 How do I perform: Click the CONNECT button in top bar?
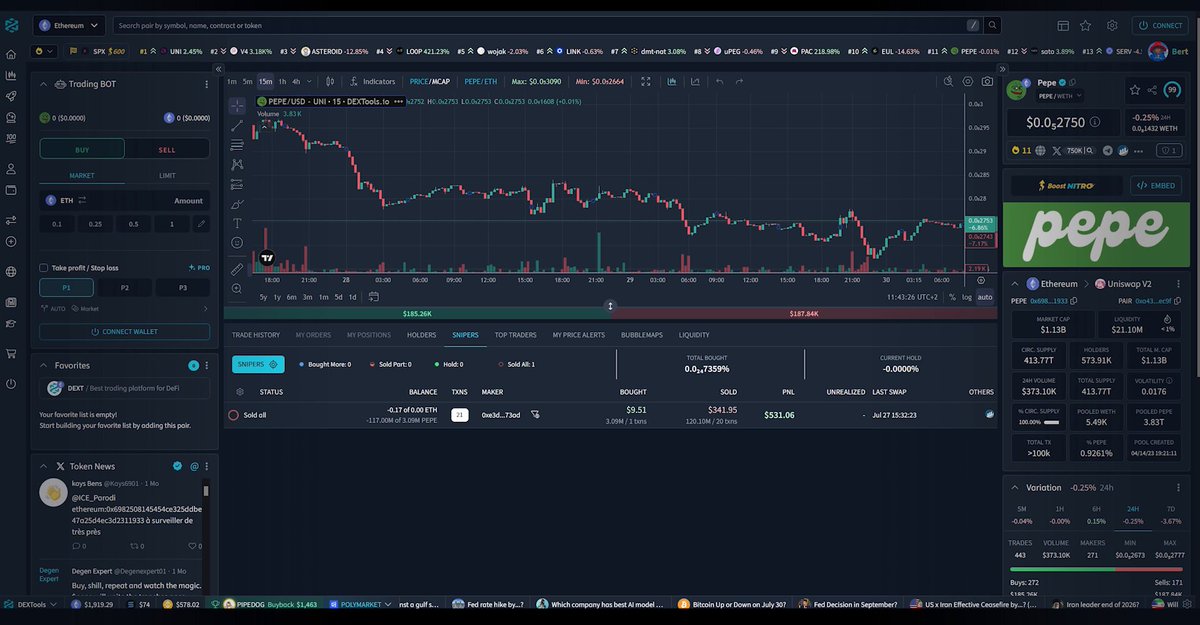[1160, 25]
